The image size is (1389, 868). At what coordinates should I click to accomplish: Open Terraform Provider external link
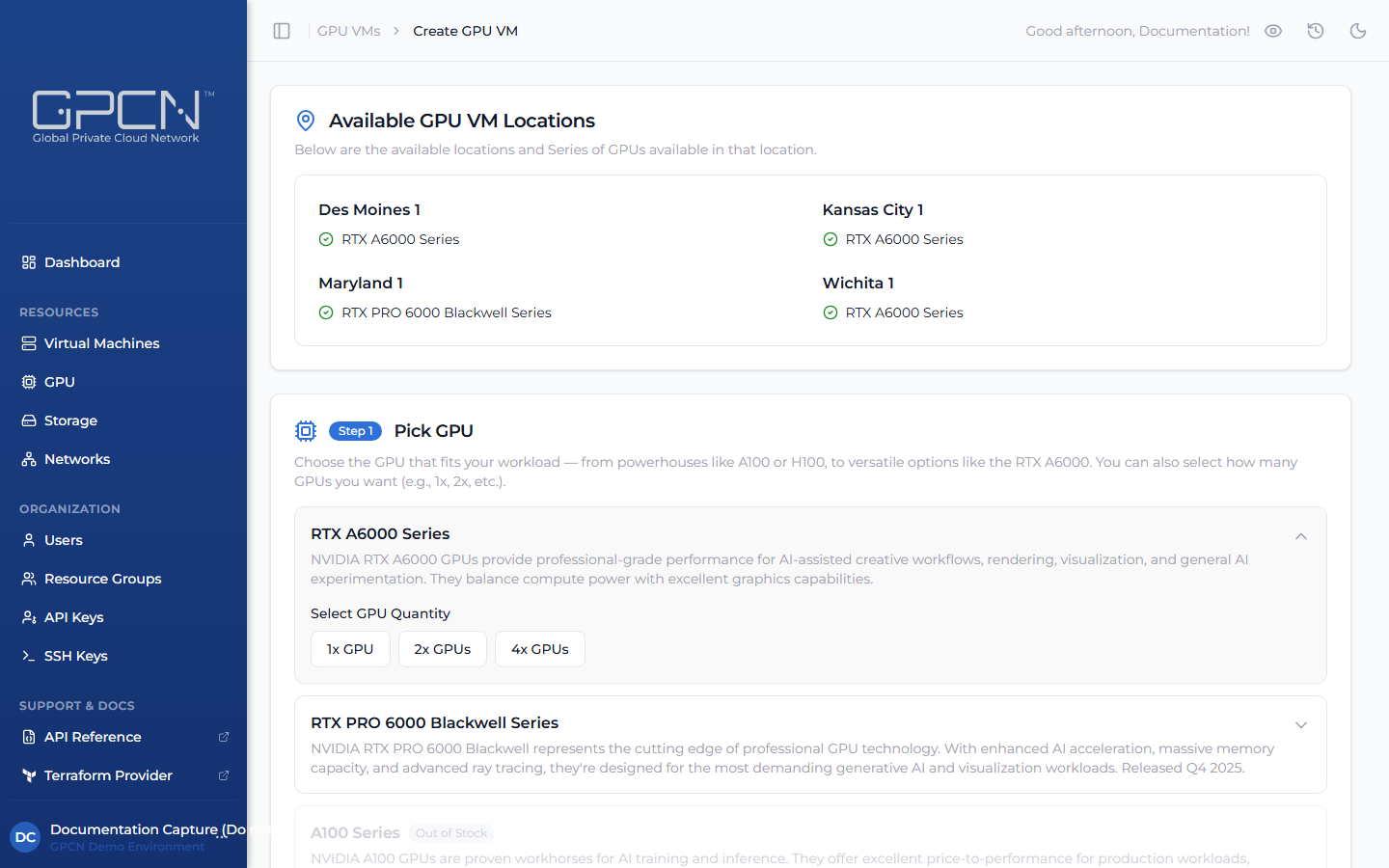pyautogui.click(x=123, y=775)
